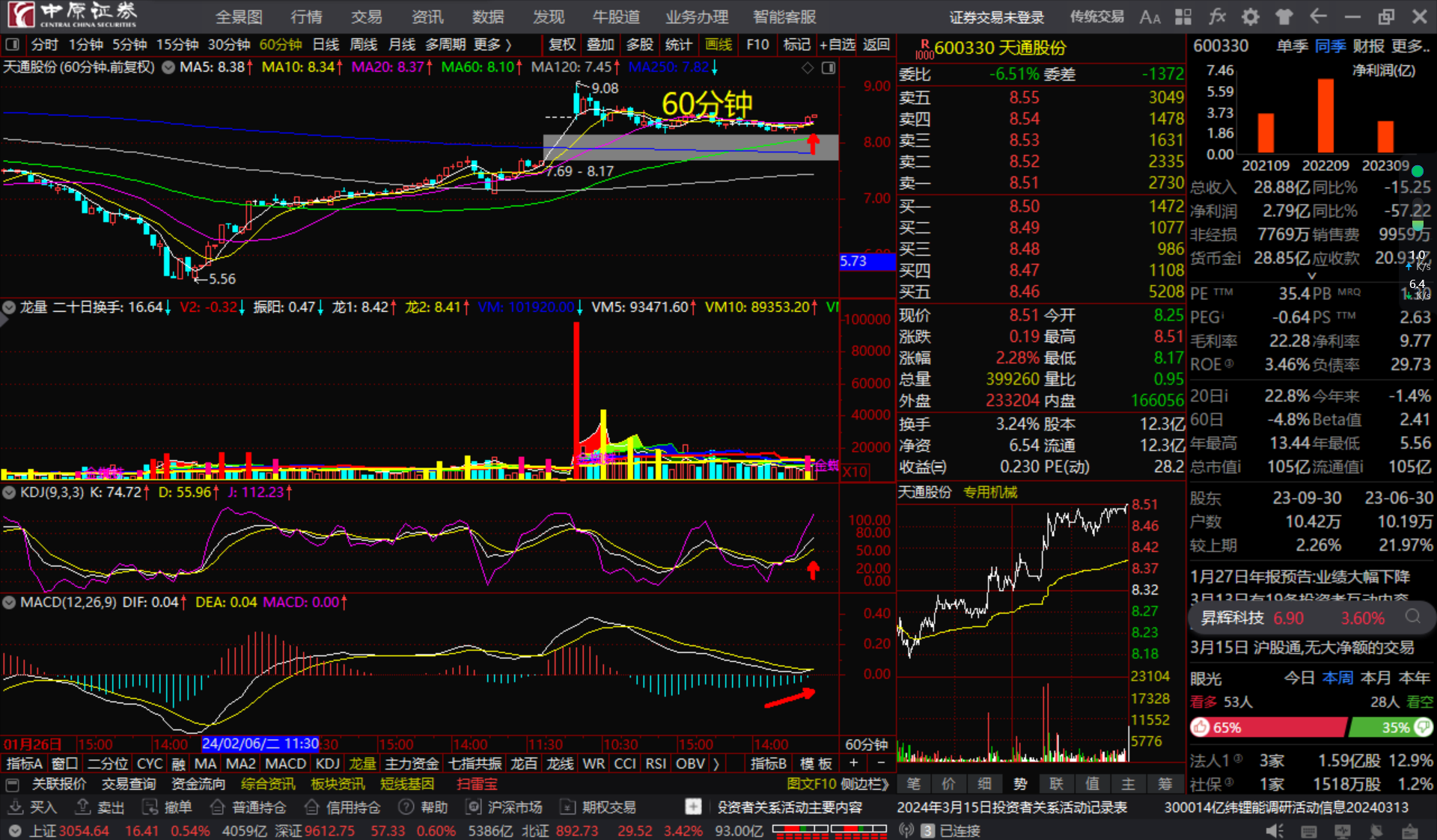The height and width of the screenshot is (840, 1437).
Task: Toggle 多股 multi-stock view
Action: pyautogui.click(x=639, y=45)
